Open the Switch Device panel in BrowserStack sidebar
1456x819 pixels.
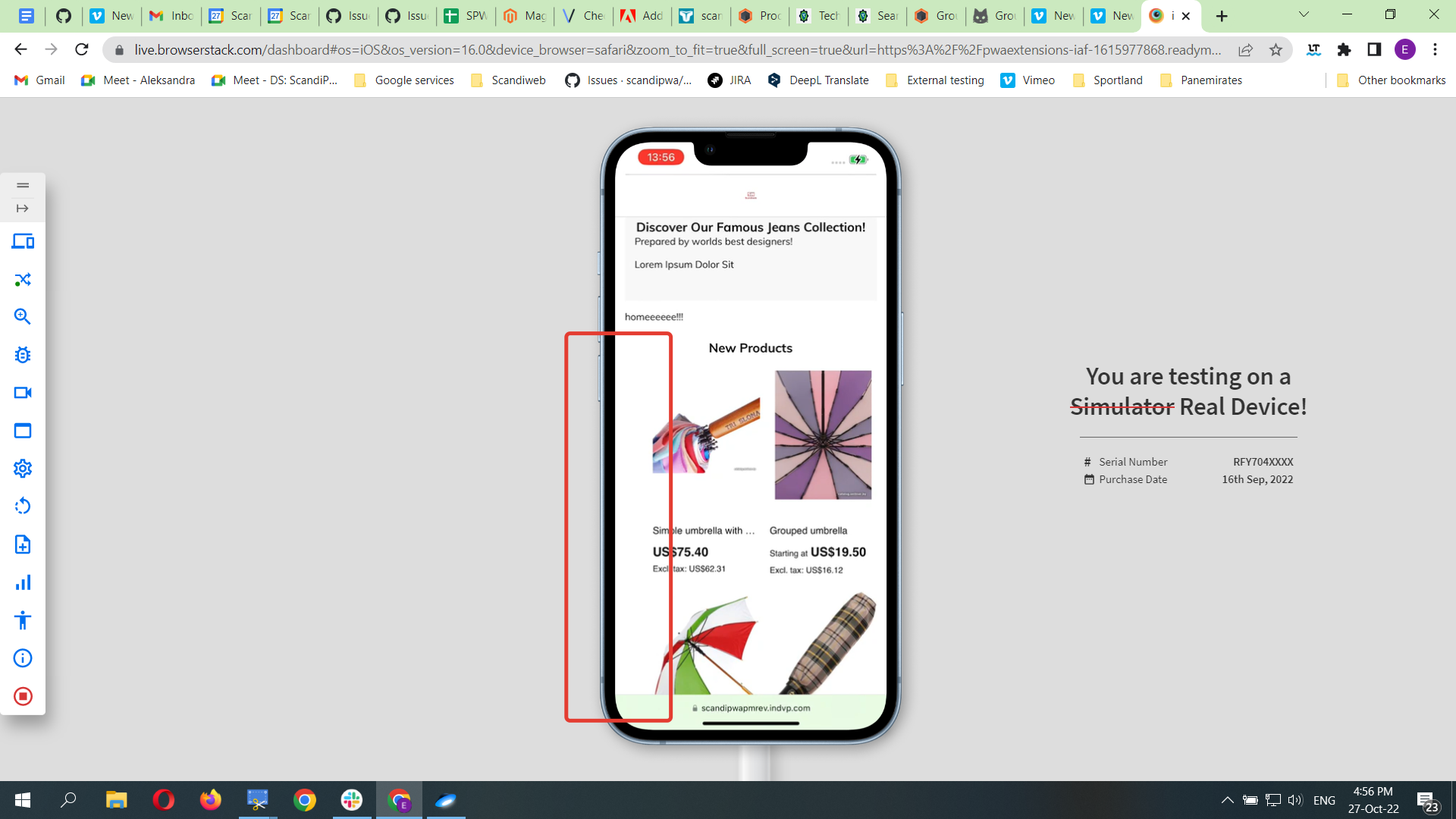(23, 241)
